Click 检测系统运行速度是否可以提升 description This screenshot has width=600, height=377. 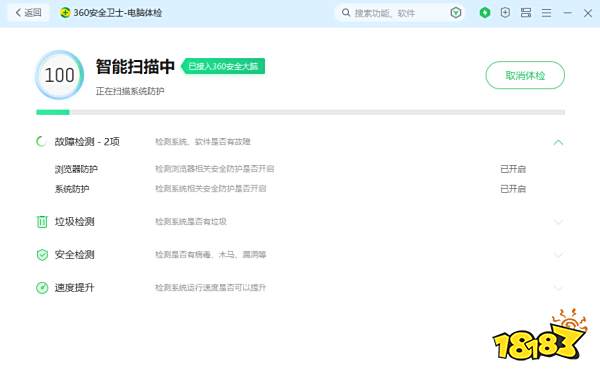tap(210, 287)
